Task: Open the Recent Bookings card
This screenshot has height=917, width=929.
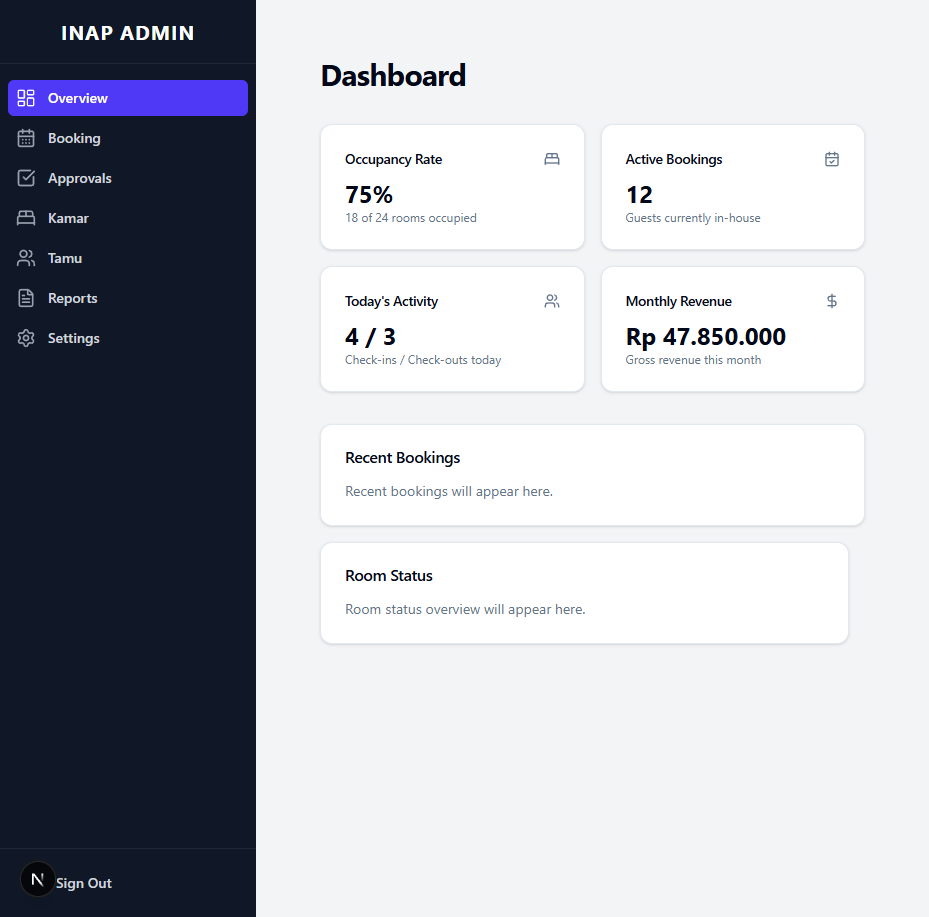Action: click(591, 474)
